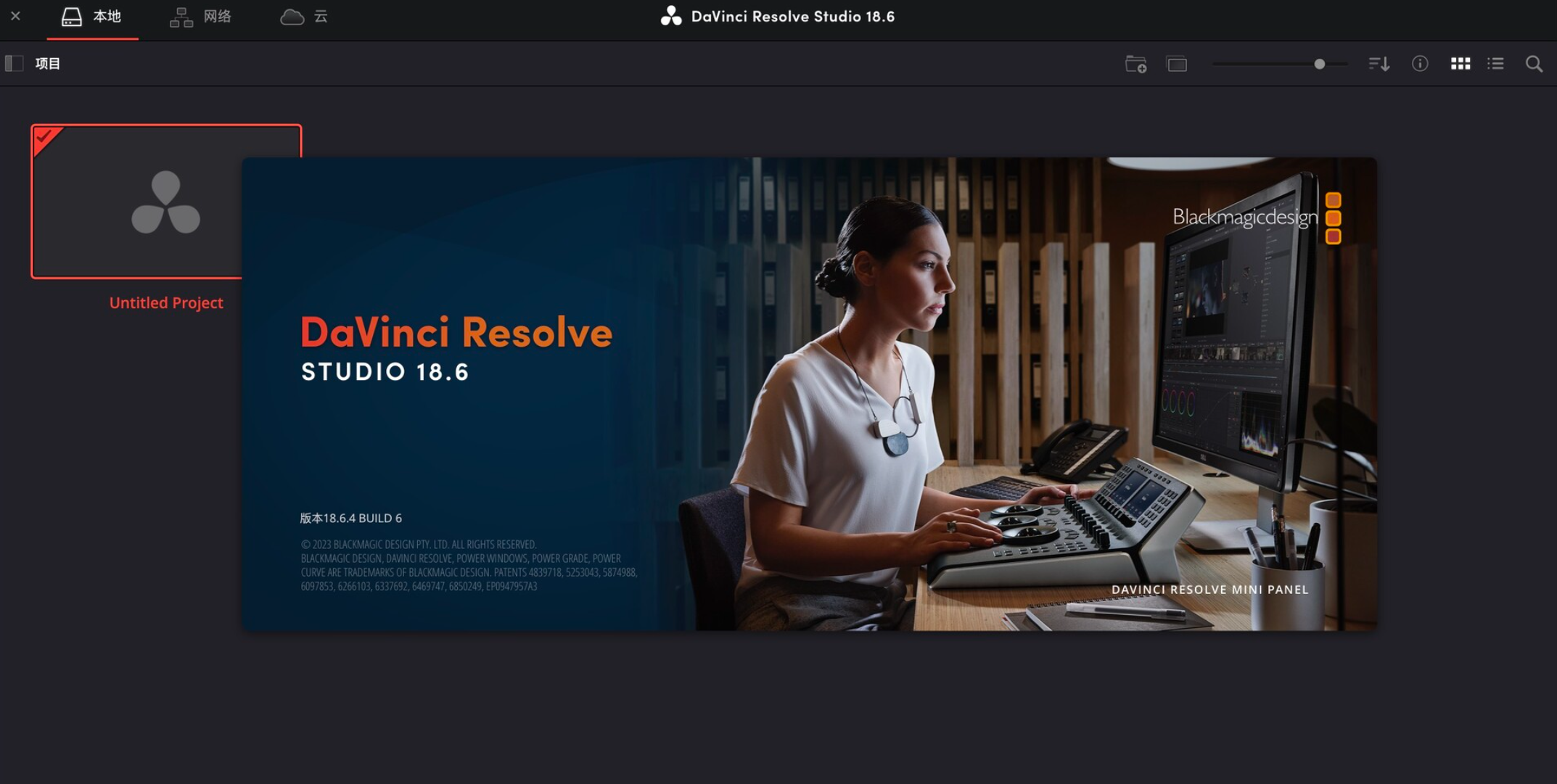Switch to thumbnail grid view
This screenshot has height=784, width=1557.
pos(1461,64)
